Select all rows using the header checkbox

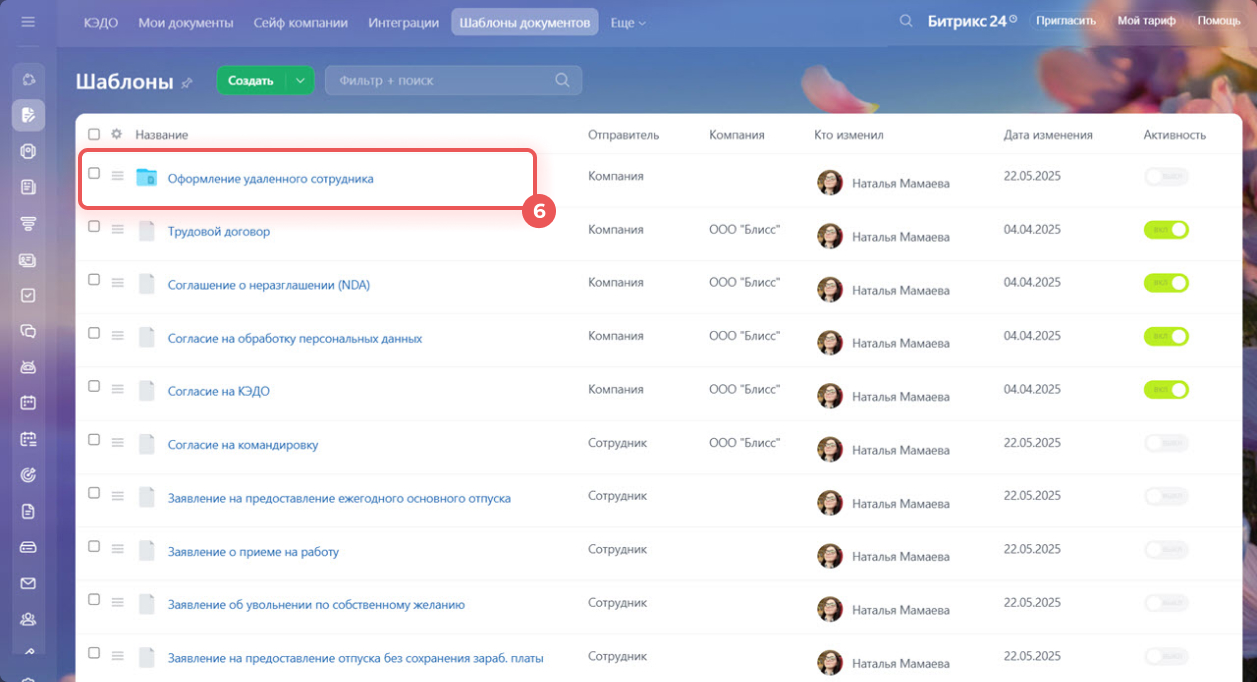pyautogui.click(x=94, y=134)
